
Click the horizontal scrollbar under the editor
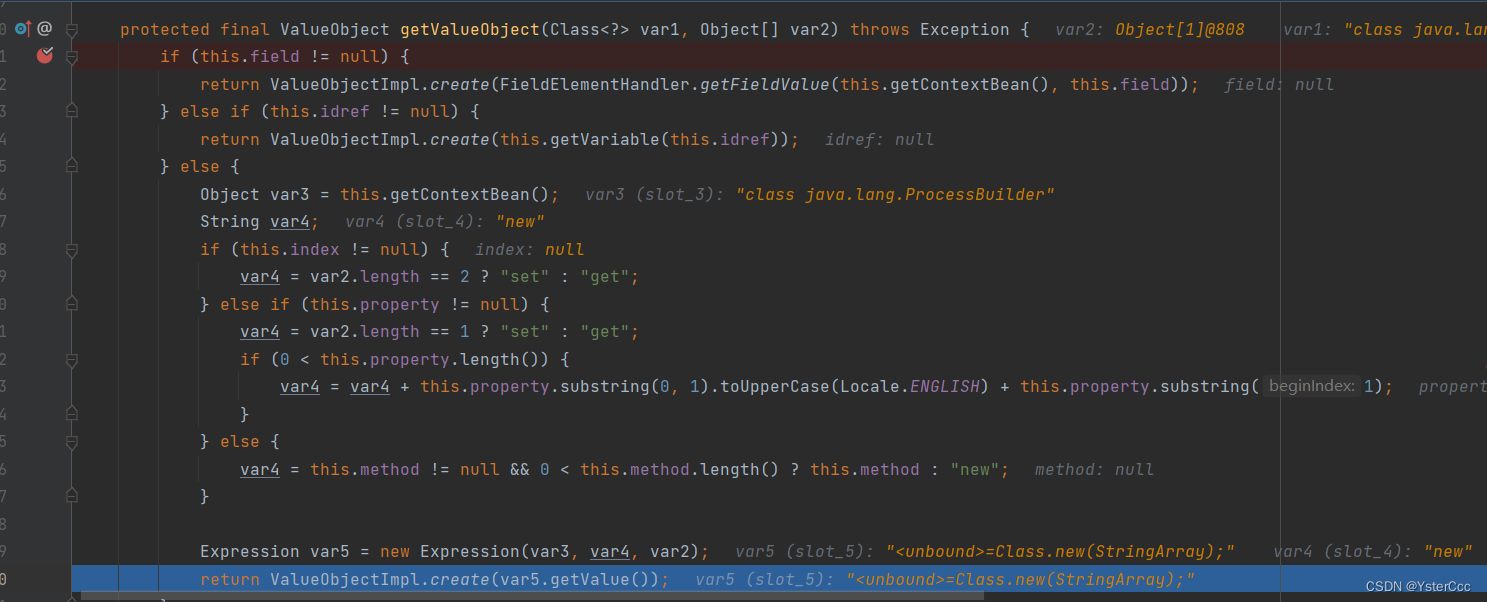pos(532,596)
